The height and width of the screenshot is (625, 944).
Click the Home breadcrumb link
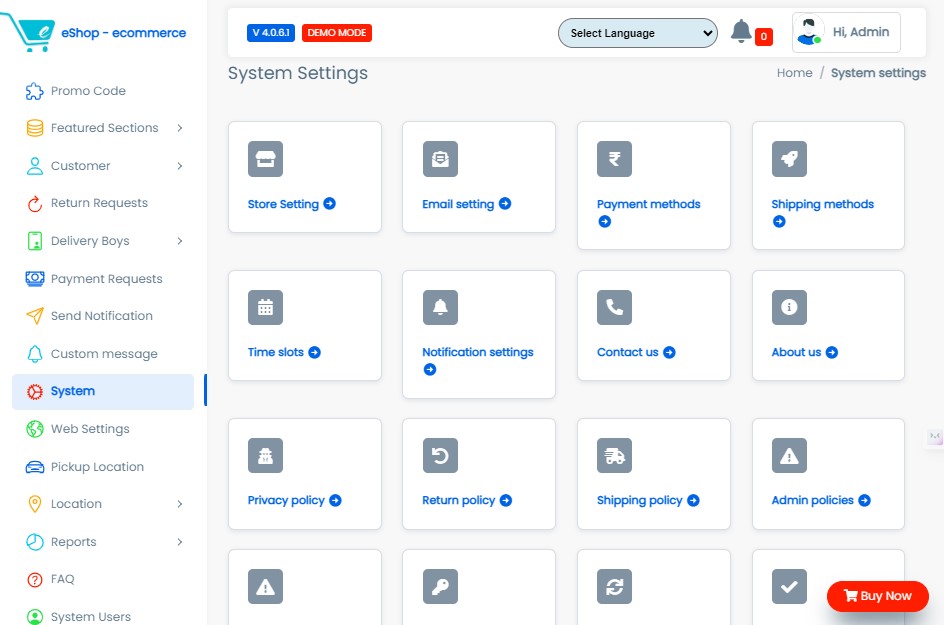(x=794, y=73)
